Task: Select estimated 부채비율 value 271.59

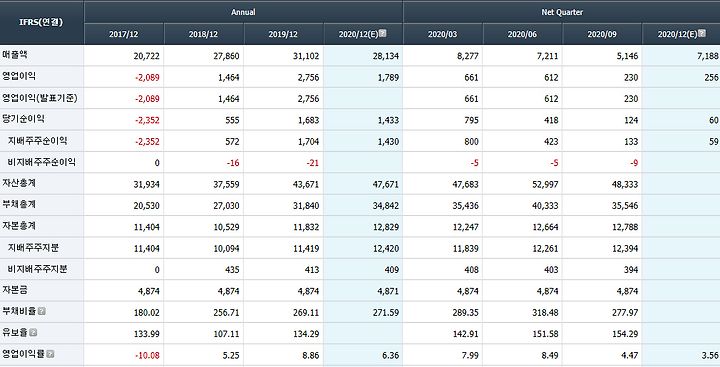Action: [x=386, y=313]
